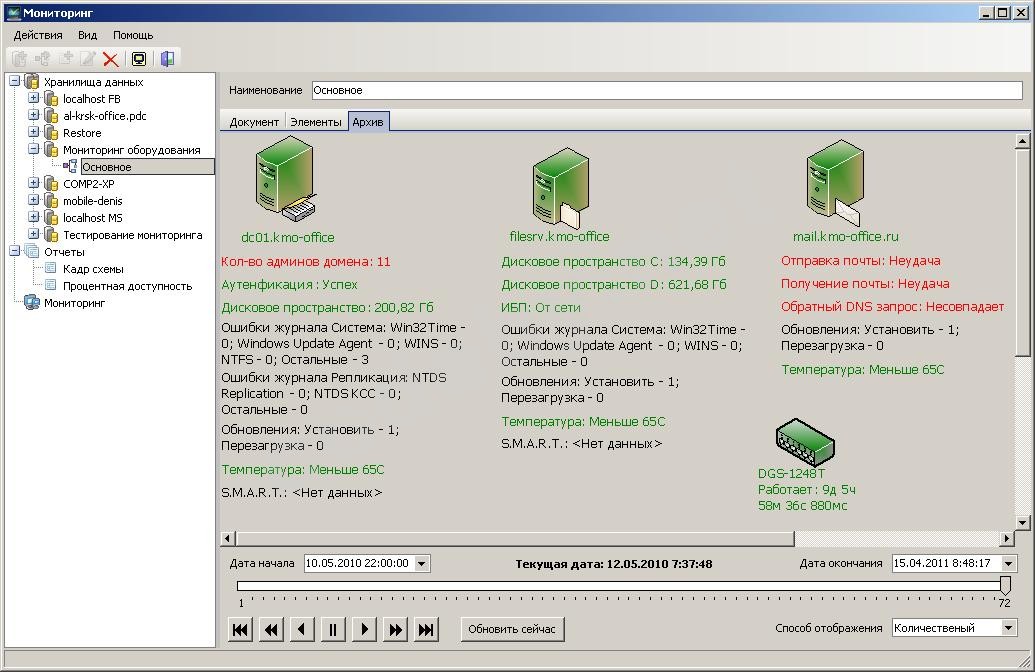Open the Дата начала date dropdown
Viewport: 1035px width, 672px height.
point(421,564)
